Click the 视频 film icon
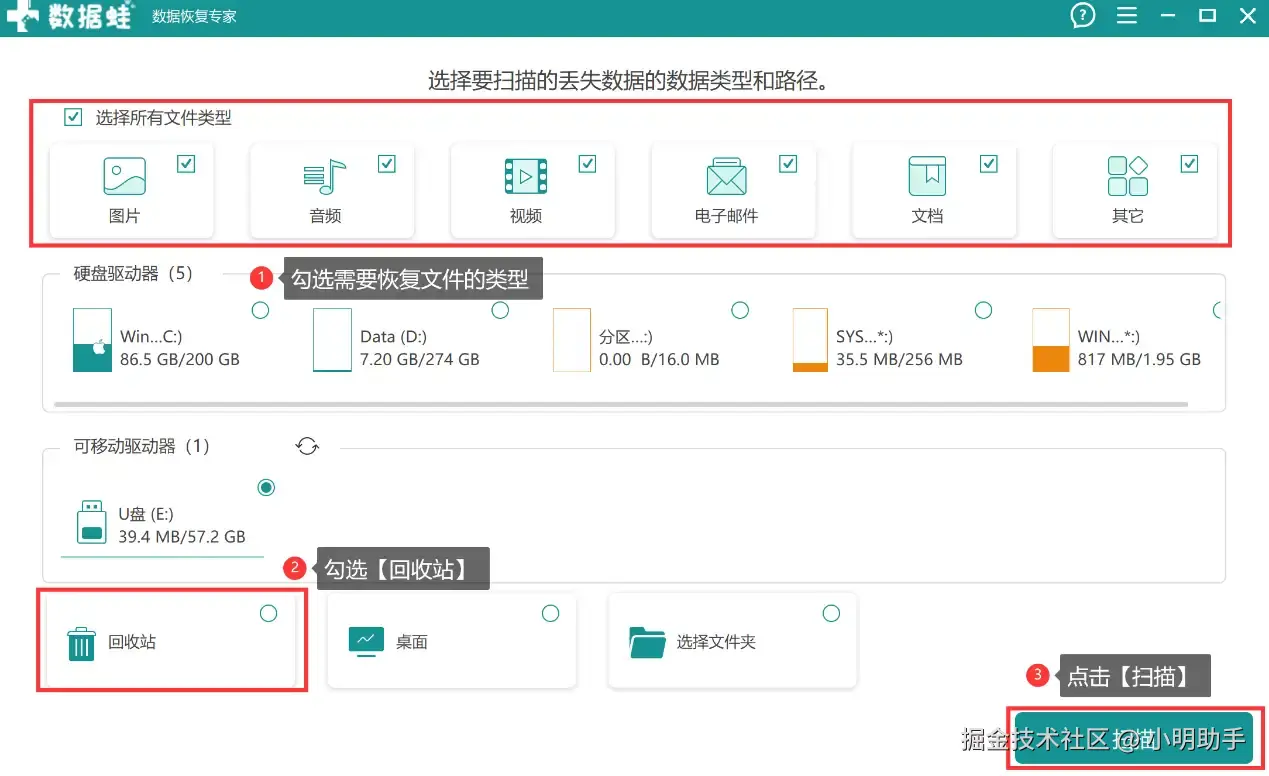1269x776 pixels. coord(525,177)
